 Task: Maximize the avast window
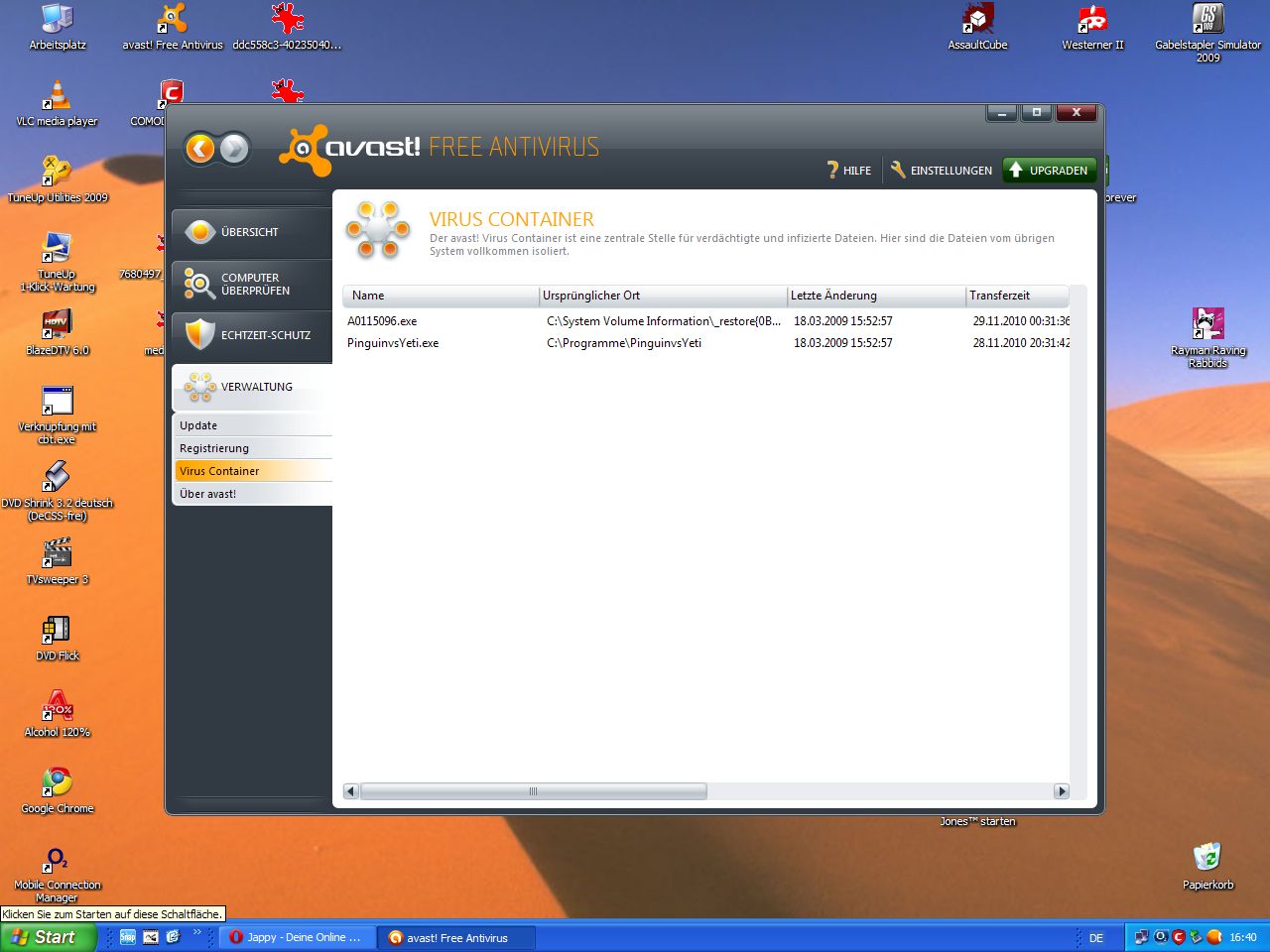(x=1037, y=113)
